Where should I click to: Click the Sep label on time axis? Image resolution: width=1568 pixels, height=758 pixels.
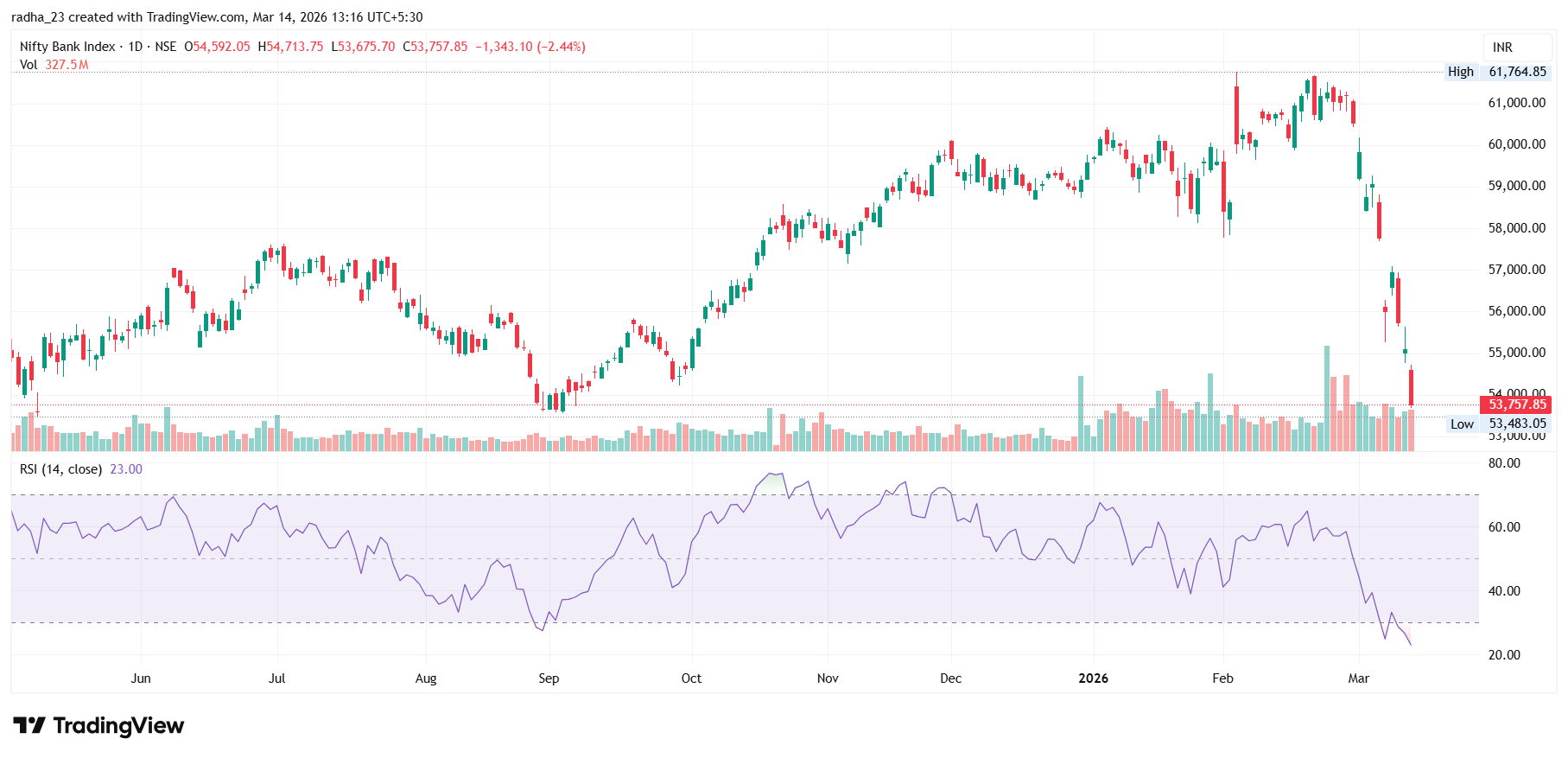point(549,678)
